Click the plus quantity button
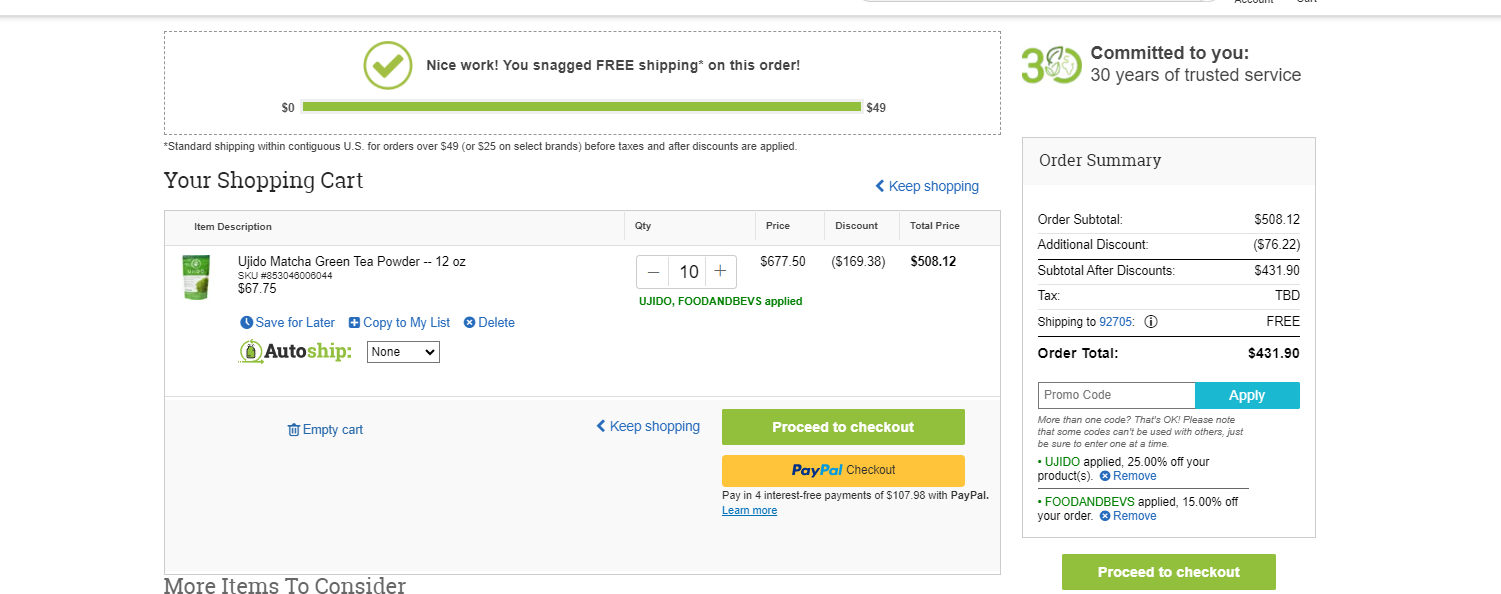The width and height of the screenshot is (1501, 594). pyautogui.click(x=720, y=272)
